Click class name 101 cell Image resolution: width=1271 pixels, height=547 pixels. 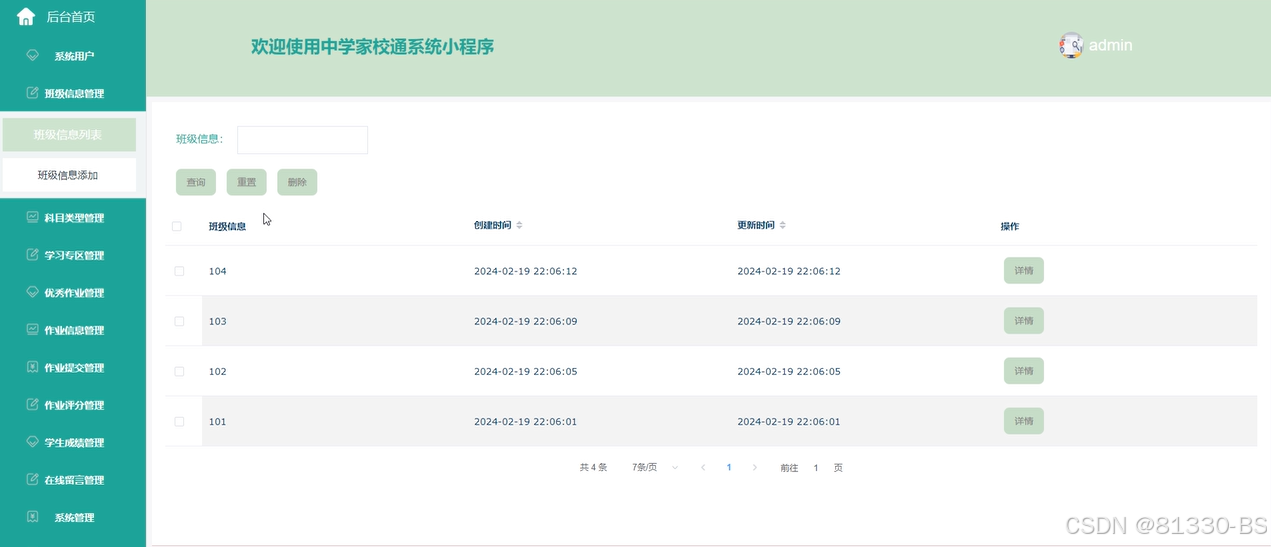[218, 421]
